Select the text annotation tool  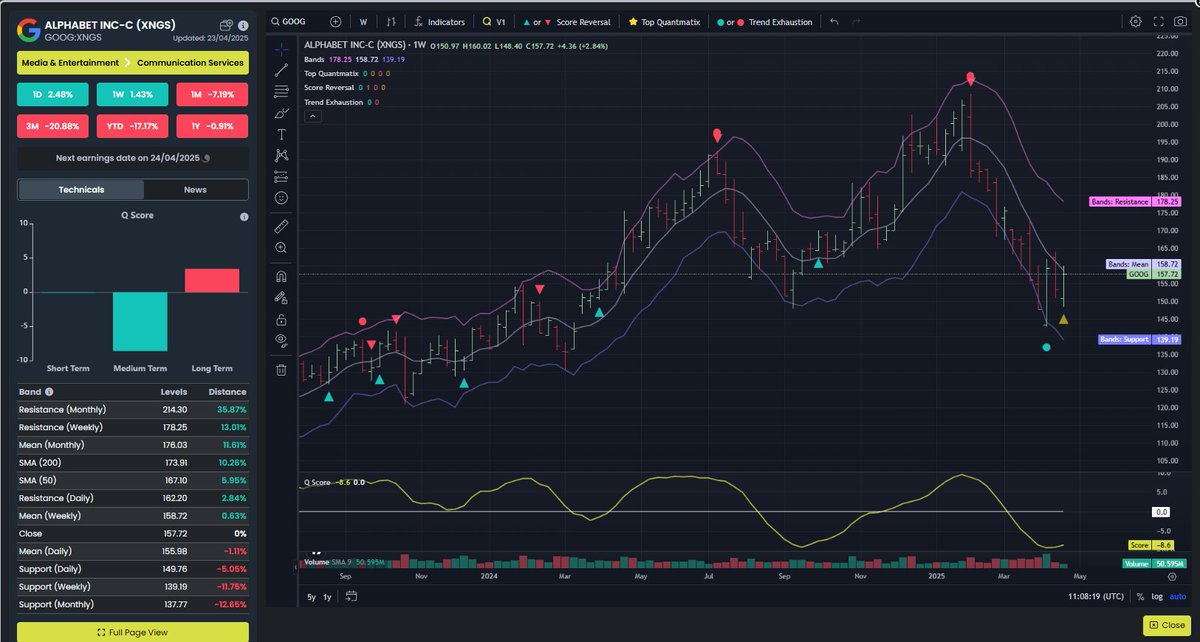click(281, 134)
